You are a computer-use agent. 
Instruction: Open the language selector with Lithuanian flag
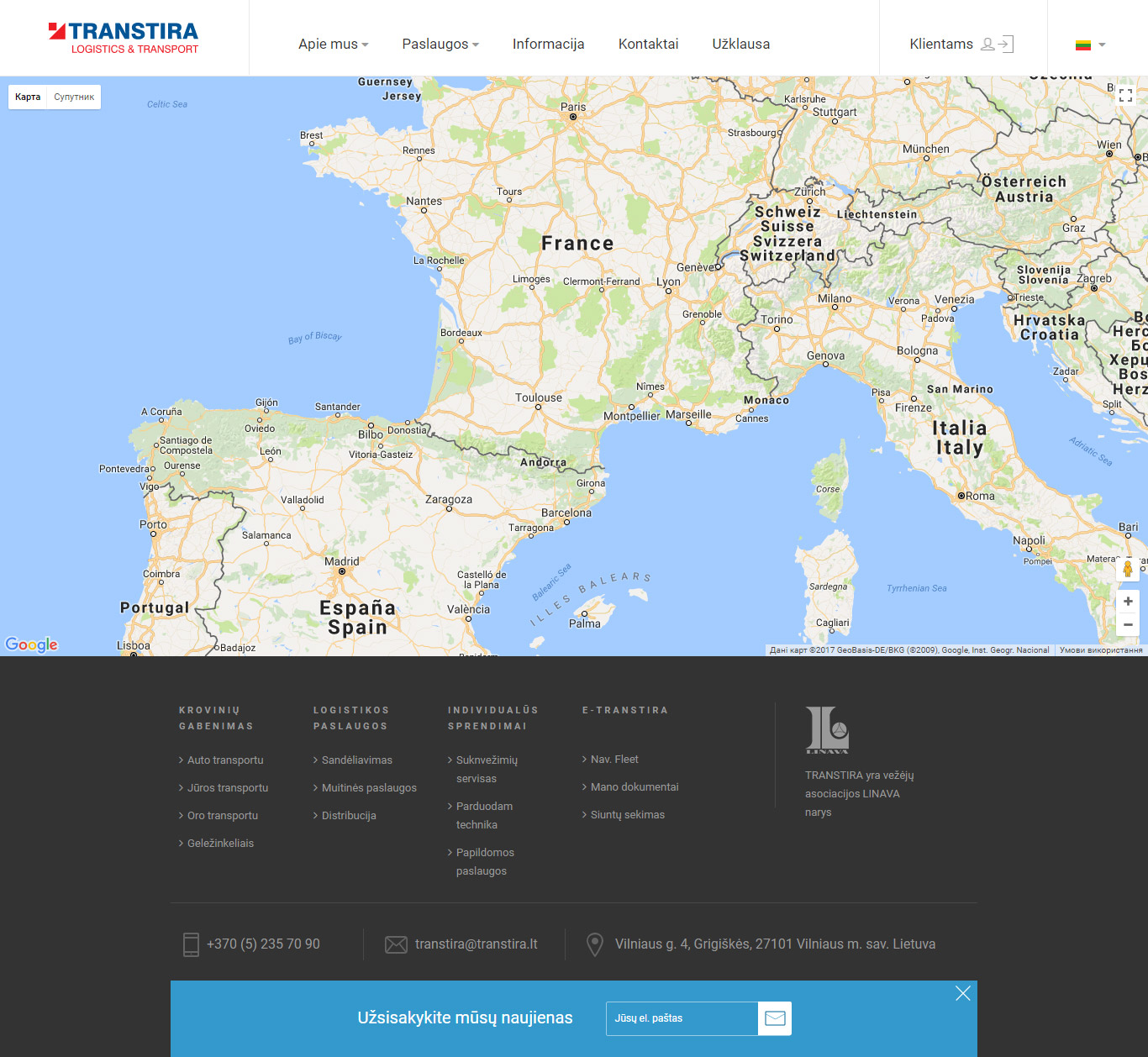(x=1090, y=44)
